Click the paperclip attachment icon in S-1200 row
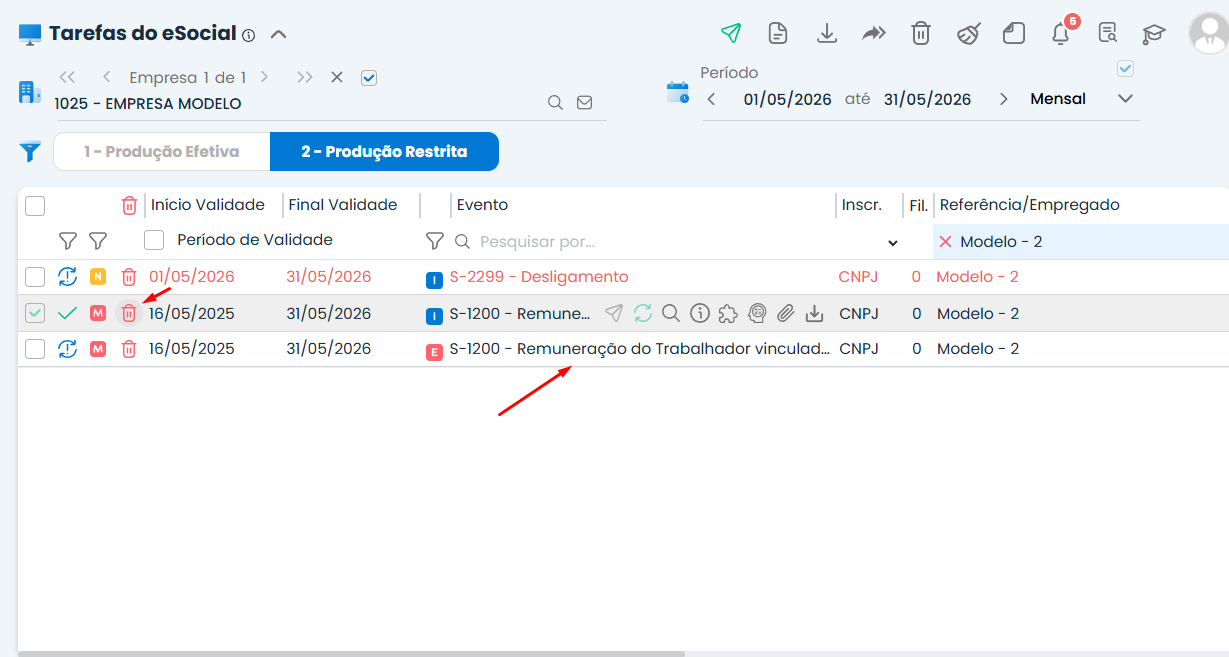The width and height of the screenshot is (1229, 657). click(786, 313)
